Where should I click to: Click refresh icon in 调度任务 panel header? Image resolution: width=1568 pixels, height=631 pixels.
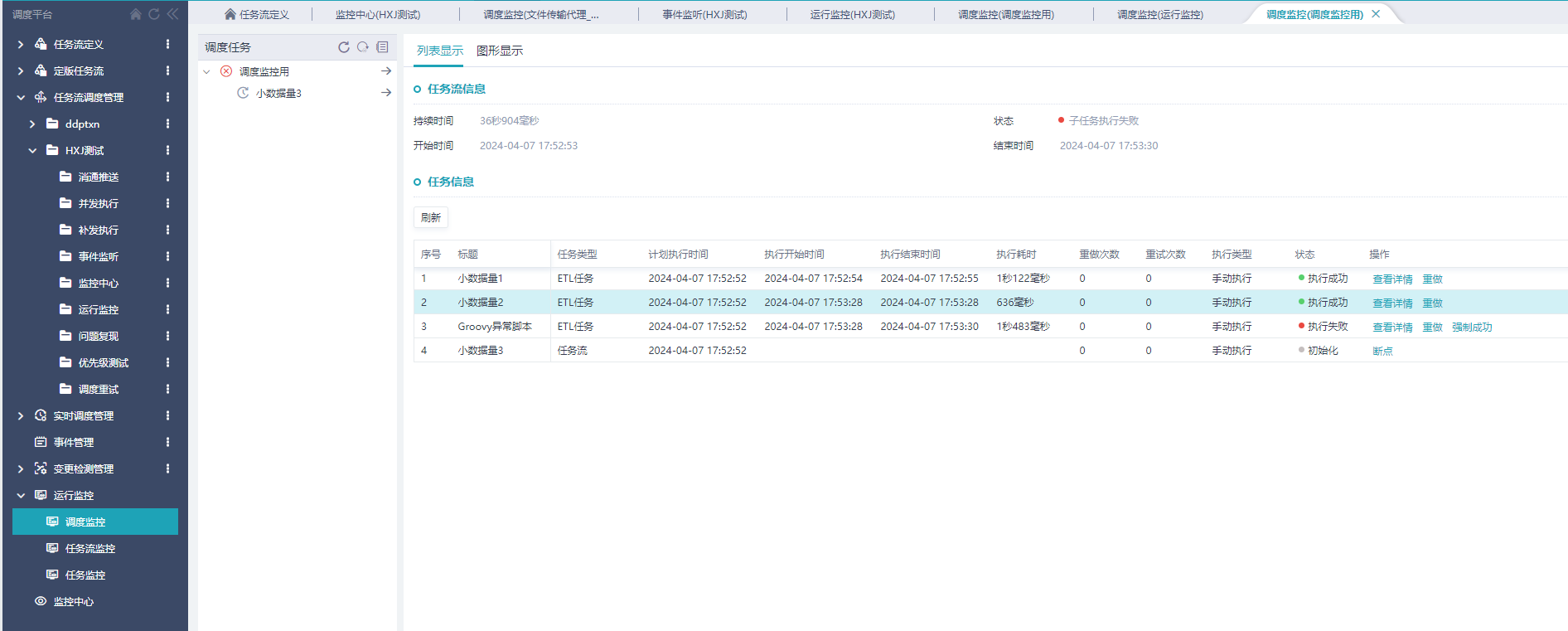pos(344,47)
